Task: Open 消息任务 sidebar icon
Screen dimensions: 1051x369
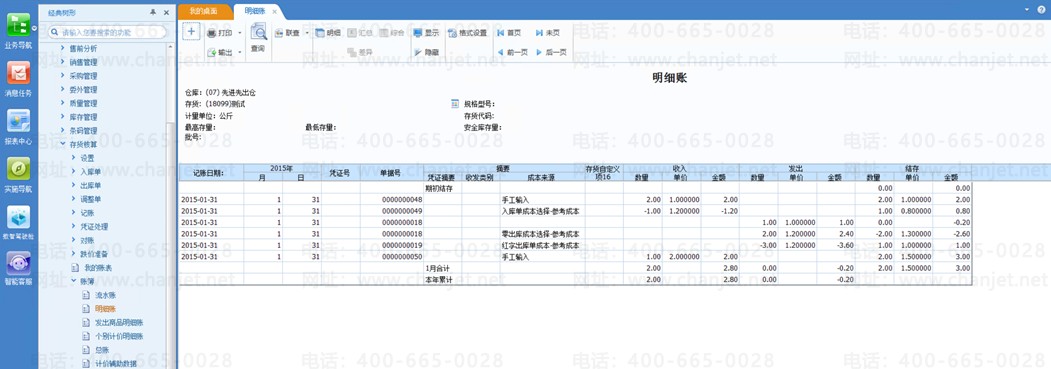Action: pos(18,78)
